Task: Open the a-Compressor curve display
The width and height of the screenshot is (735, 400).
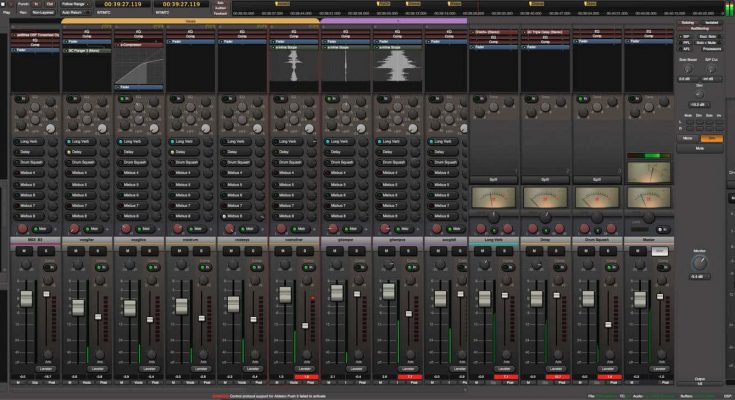Action: [x=138, y=65]
